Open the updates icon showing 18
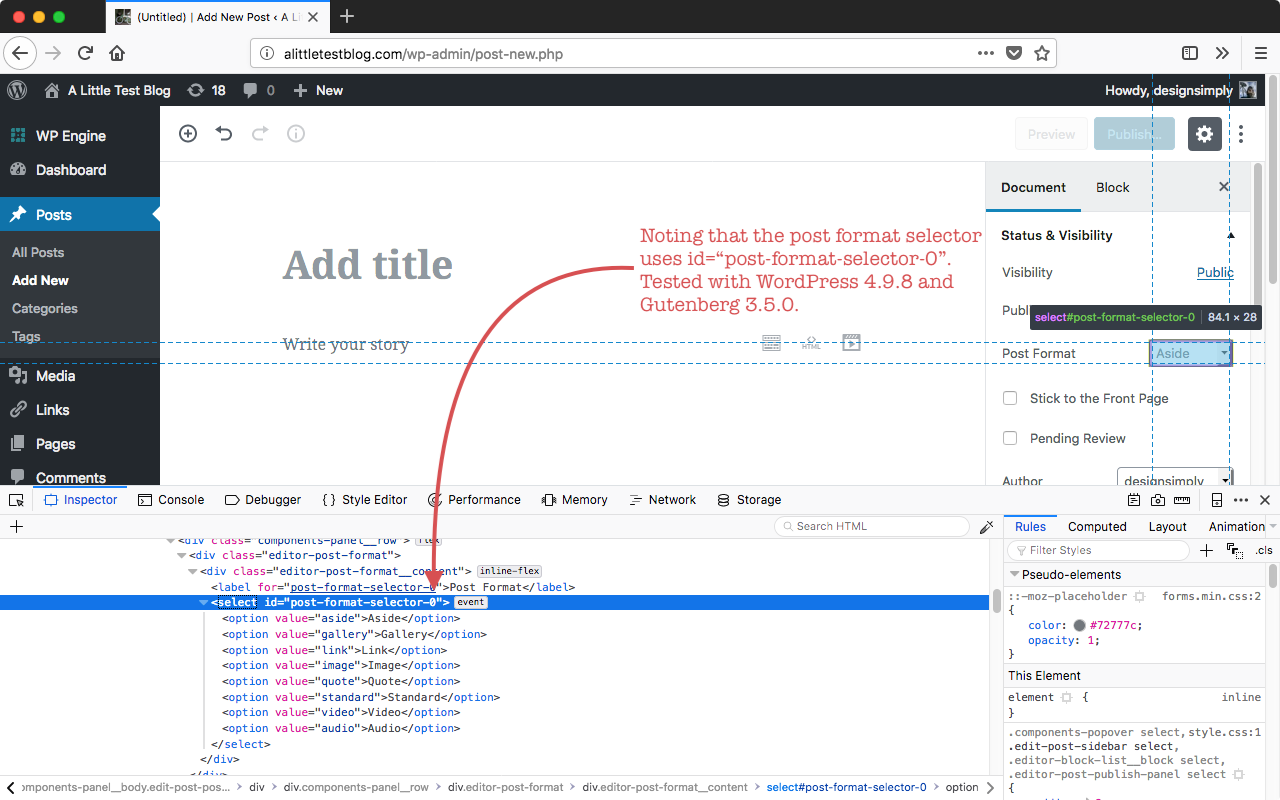This screenshot has height=800, width=1280. tap(206, 90)
